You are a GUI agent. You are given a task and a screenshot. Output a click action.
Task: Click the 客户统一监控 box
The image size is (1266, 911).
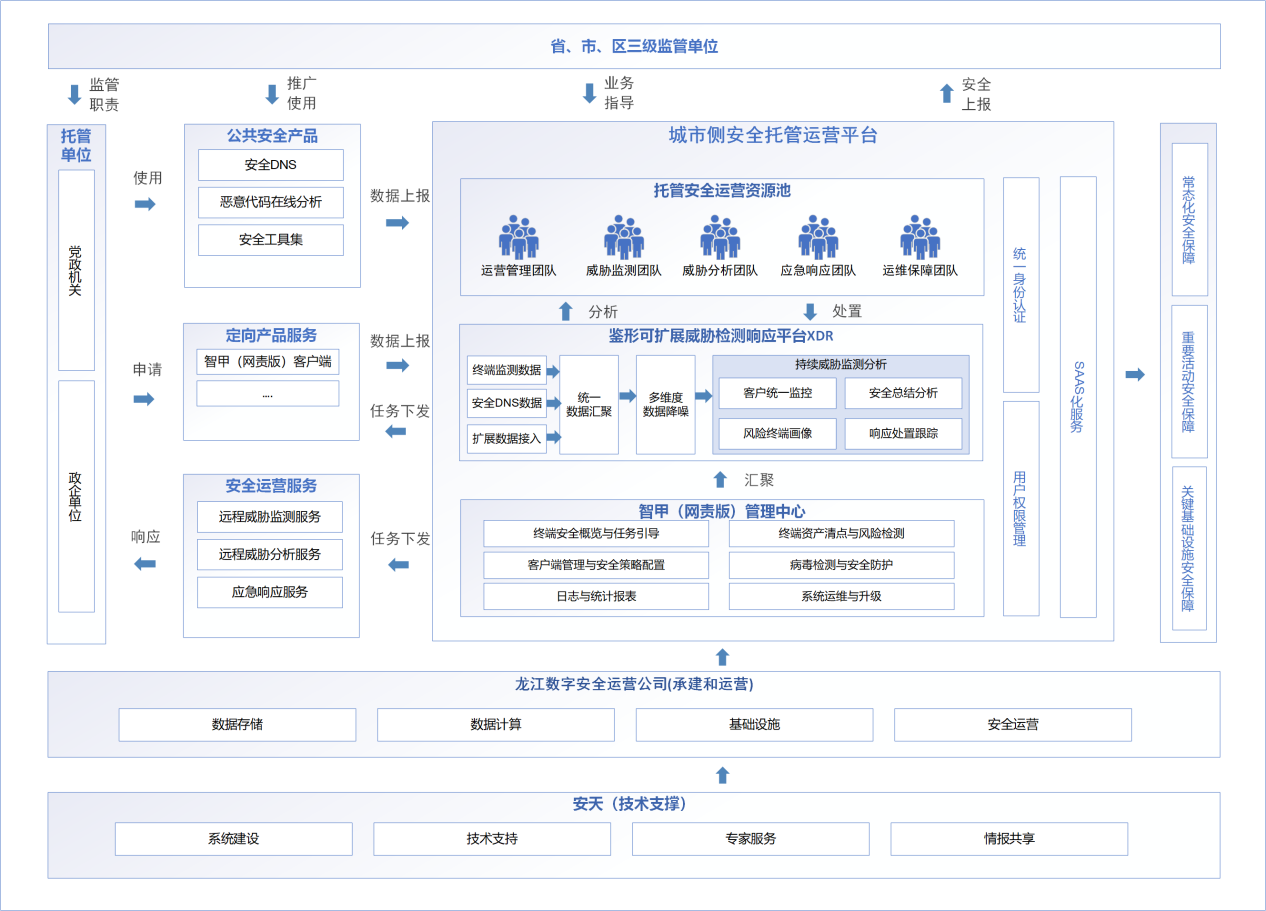pos(777,393)
